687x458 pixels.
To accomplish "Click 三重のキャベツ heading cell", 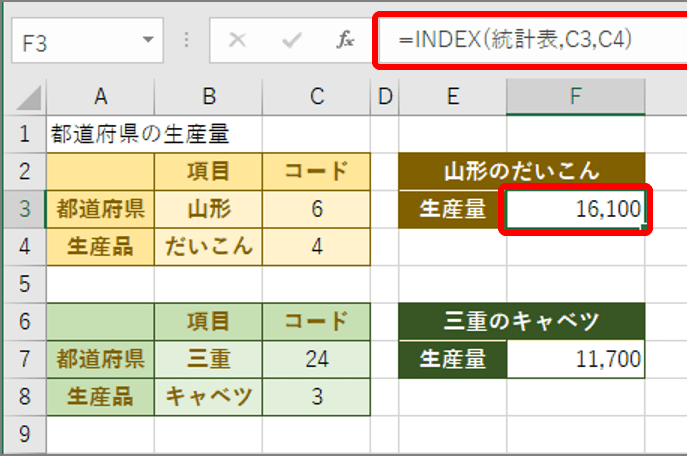I will coord(522,322).
